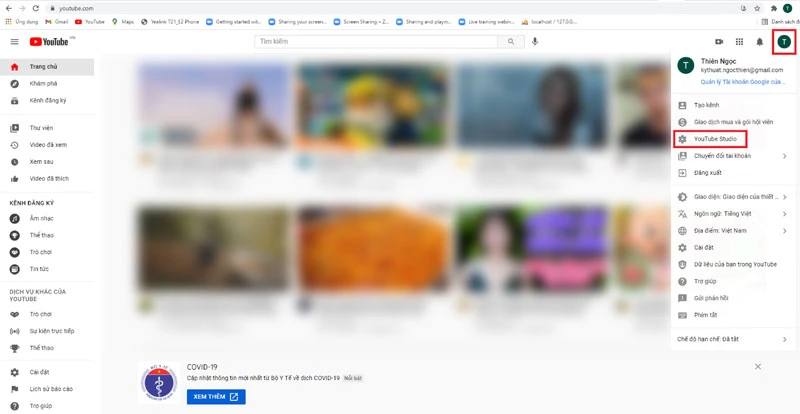Screen dimensions: 800x414
Task: Open the Yealink T21_E2 Phone bookmark
Action: [x=170, y=22]
